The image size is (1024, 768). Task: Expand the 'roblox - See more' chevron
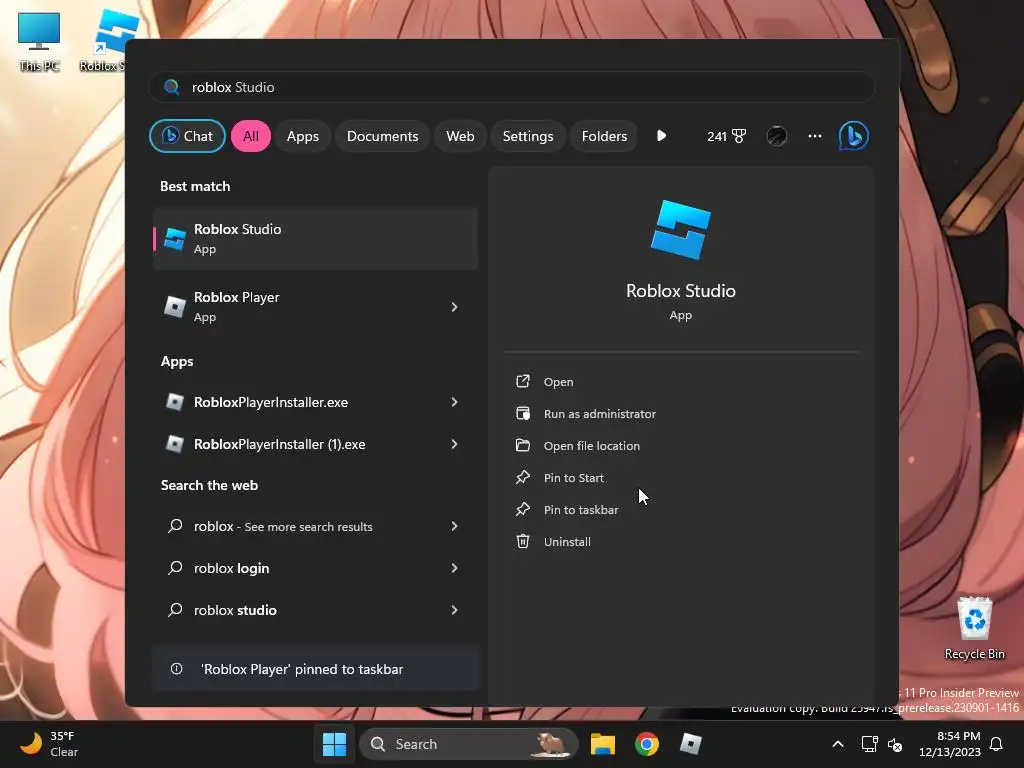455,526
